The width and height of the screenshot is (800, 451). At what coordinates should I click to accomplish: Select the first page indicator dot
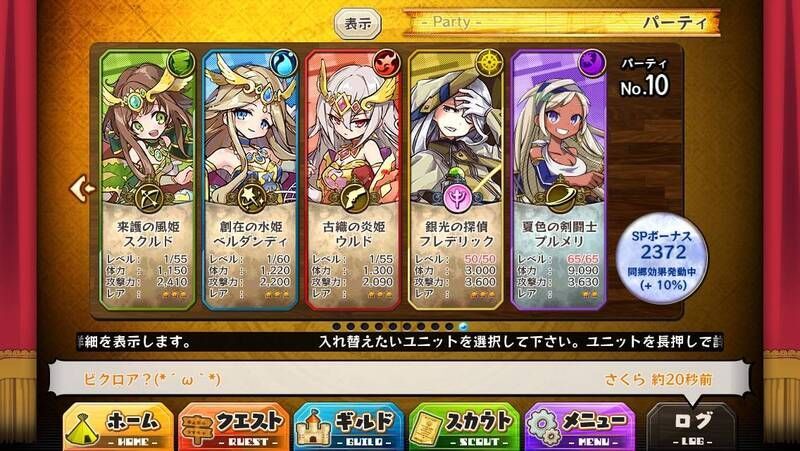pyautogui.click(x=336, y=327)
